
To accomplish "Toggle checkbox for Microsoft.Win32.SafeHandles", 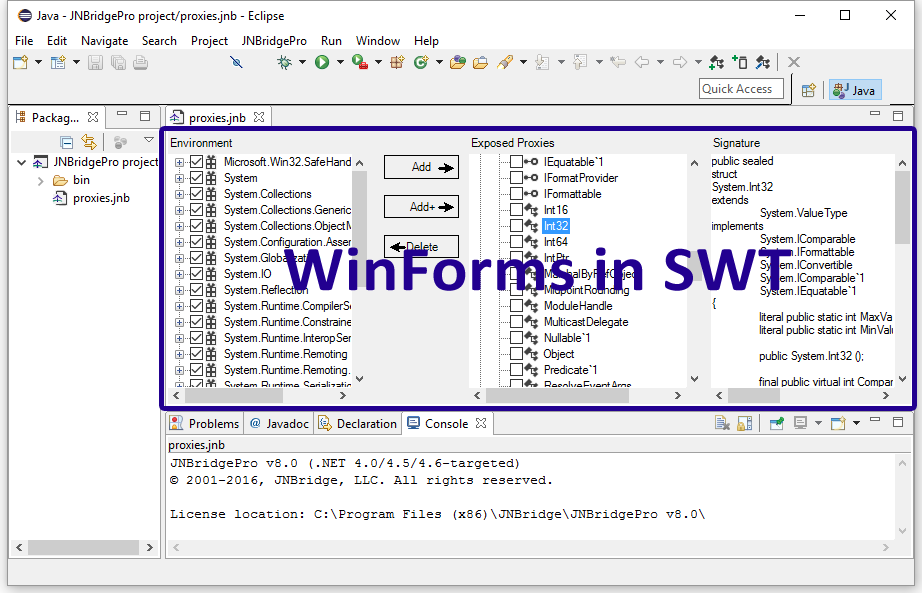I will (196, 162).
